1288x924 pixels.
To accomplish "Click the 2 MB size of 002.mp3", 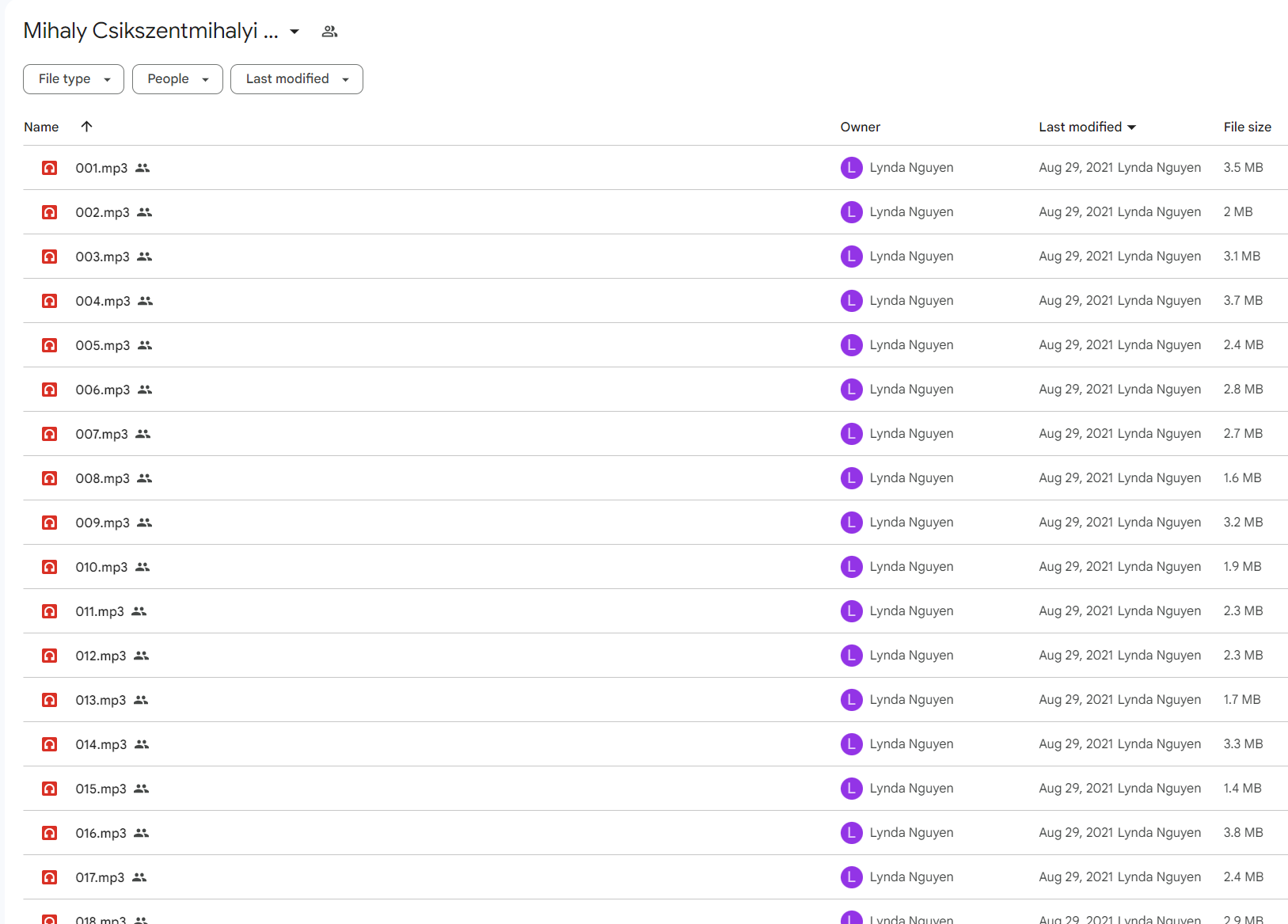I will pyautogui.click(x=1238, y=212).
